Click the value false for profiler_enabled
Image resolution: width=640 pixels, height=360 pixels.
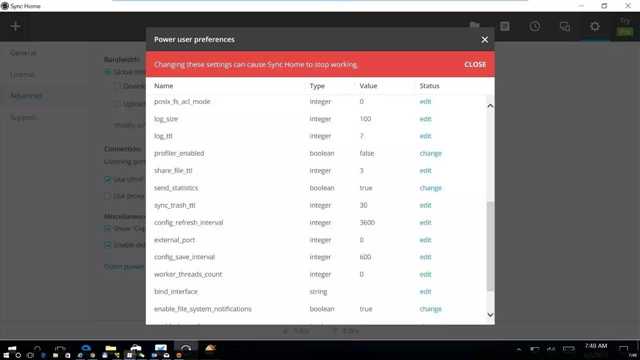tap(367, 153)
